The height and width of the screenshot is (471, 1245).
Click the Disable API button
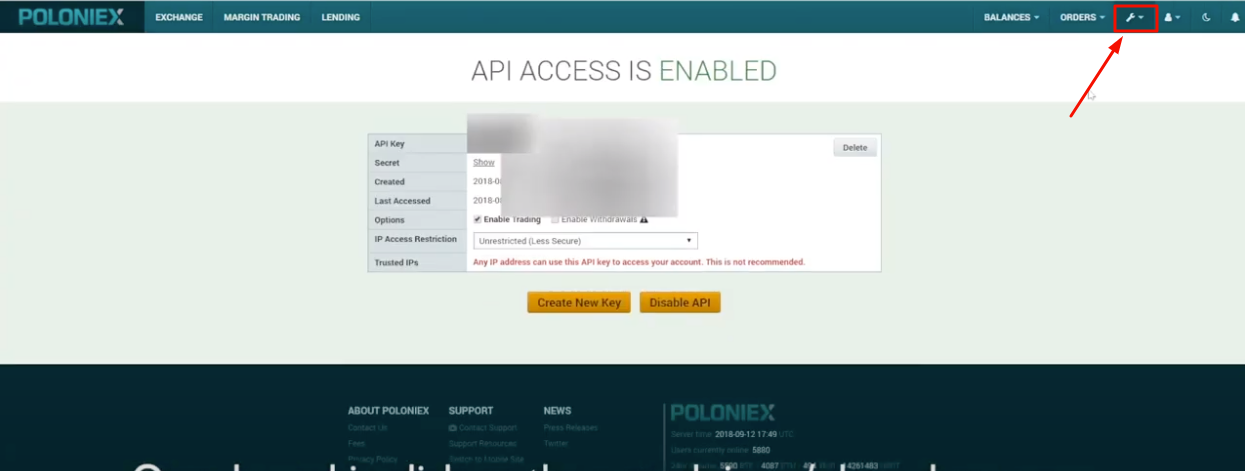coord(680,303)
